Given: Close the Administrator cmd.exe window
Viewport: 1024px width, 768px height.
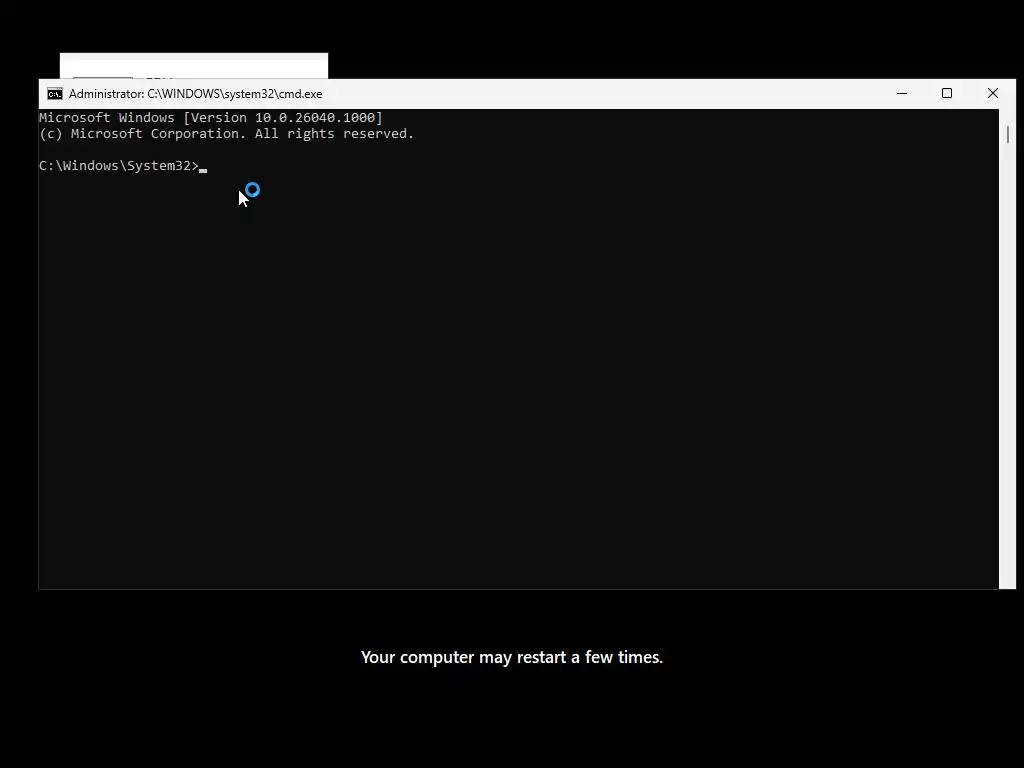Looking at the screenshot, I should (993, 93).
